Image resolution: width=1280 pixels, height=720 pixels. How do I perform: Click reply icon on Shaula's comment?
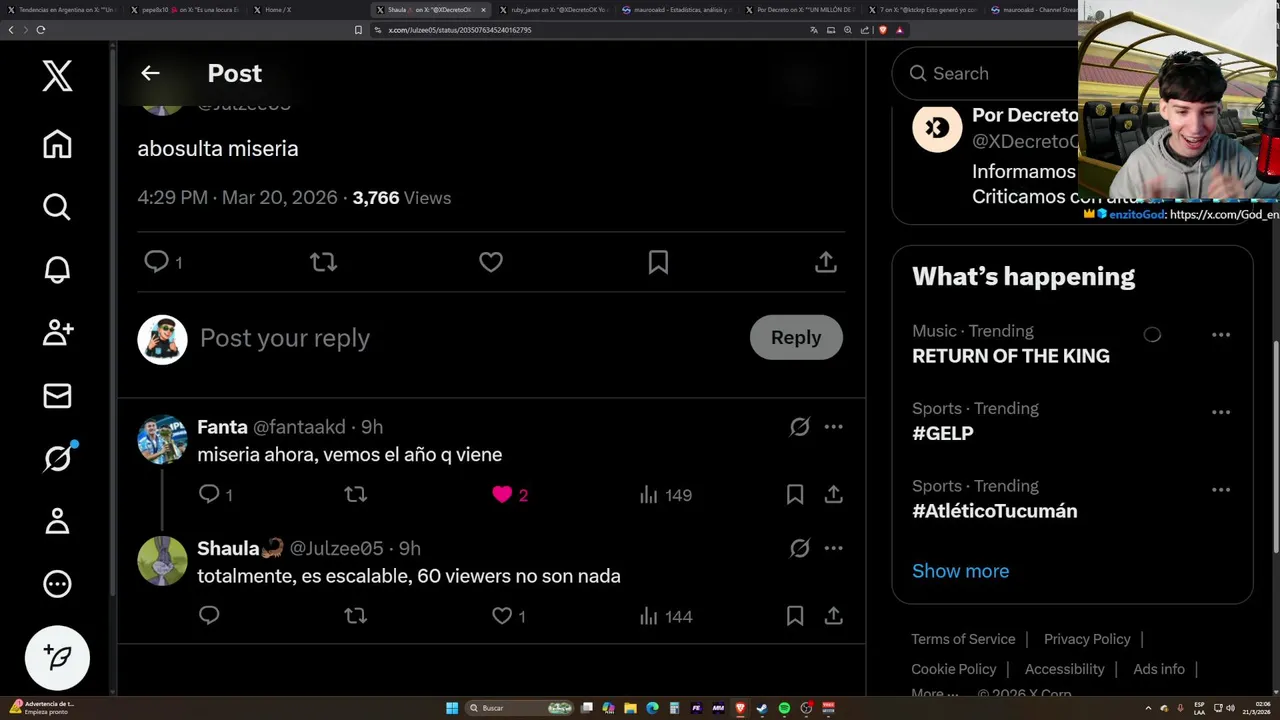coord(208,616)
